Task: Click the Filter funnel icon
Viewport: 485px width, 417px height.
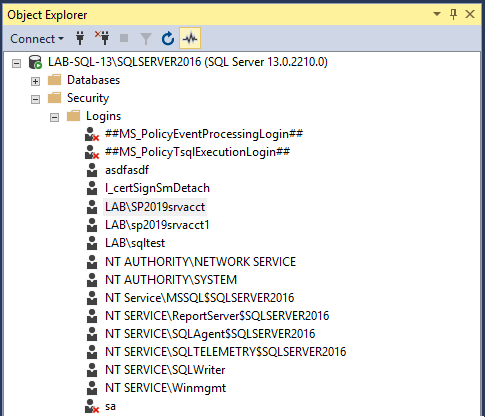Action: pos(146,39)
